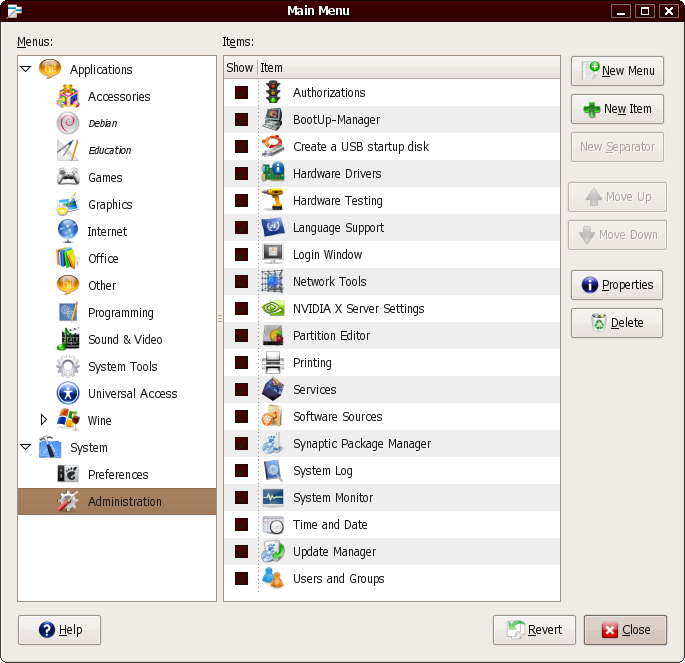The width and height of the screenshot is (685, 663).
Task: Click the NVIDIA X Server Settings icon
Action: coord(273,308)
